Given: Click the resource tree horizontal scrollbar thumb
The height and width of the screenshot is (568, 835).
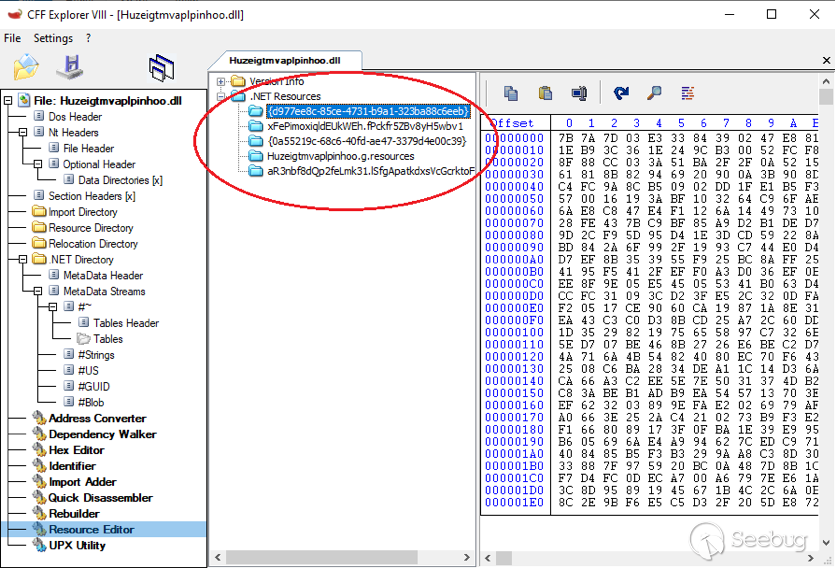Looking at the screenshot, I should click(x=322, y=557).
